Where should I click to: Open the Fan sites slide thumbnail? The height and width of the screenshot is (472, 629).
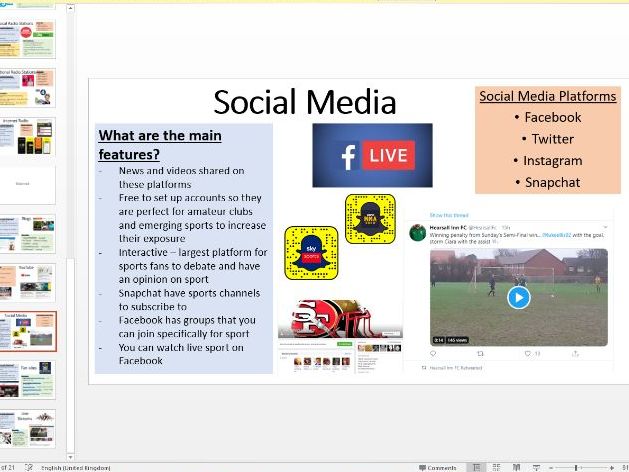(x=28, y=380)
